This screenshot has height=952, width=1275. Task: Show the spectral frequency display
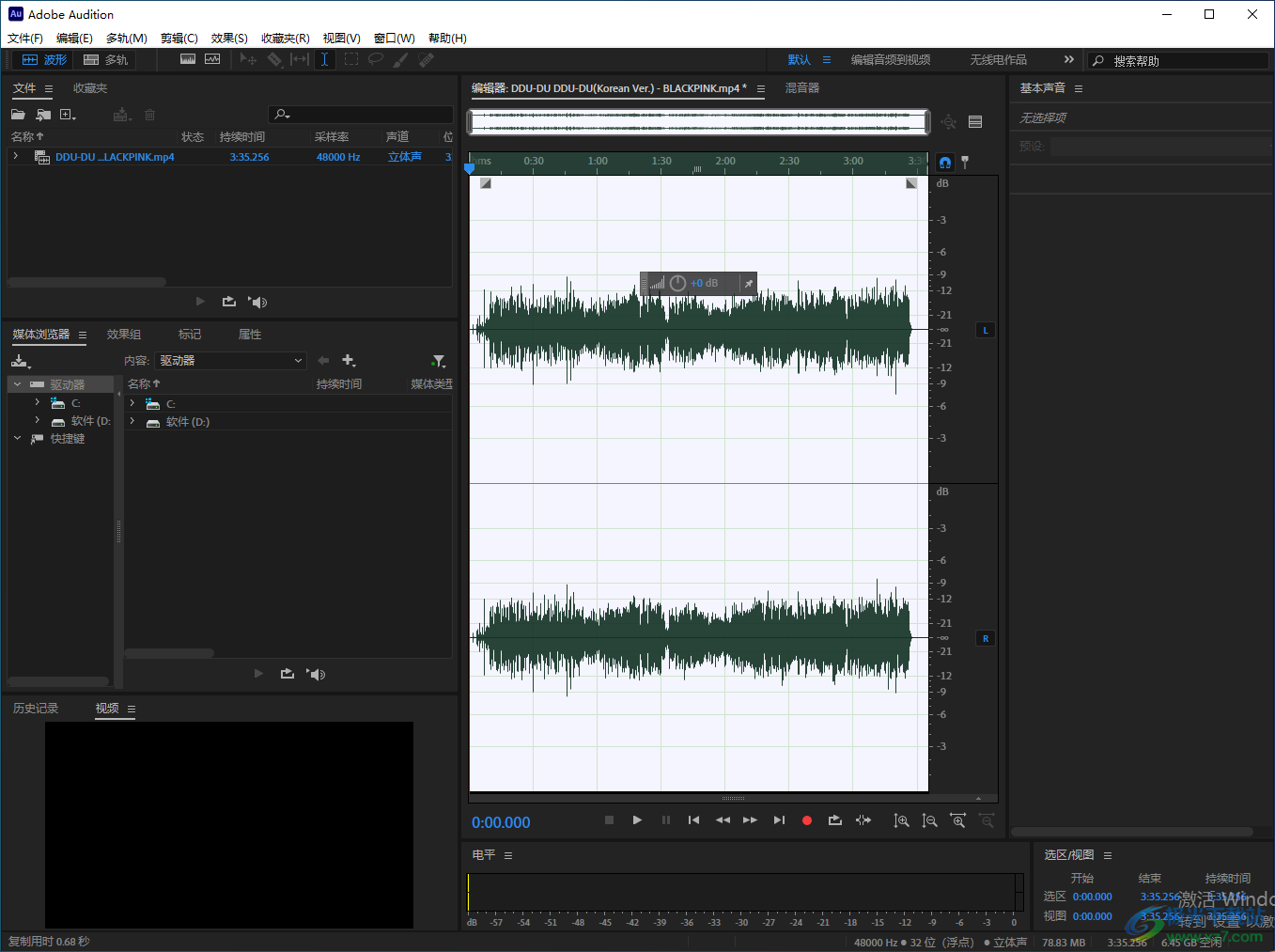188,59
